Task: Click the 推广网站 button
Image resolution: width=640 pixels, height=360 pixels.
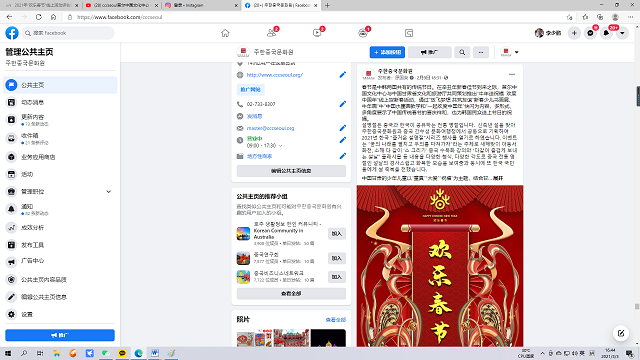Action: coord(250,89)
